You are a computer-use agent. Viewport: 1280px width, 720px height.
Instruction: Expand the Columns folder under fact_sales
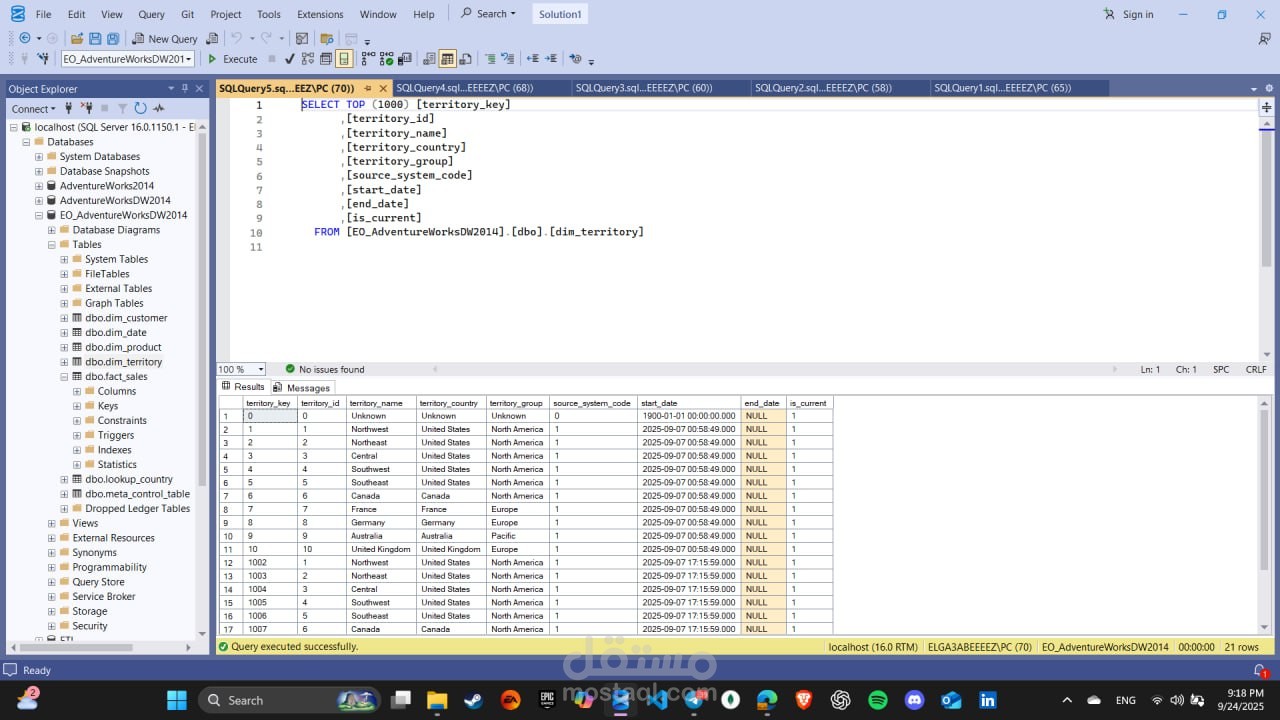(x=77, y=391)
